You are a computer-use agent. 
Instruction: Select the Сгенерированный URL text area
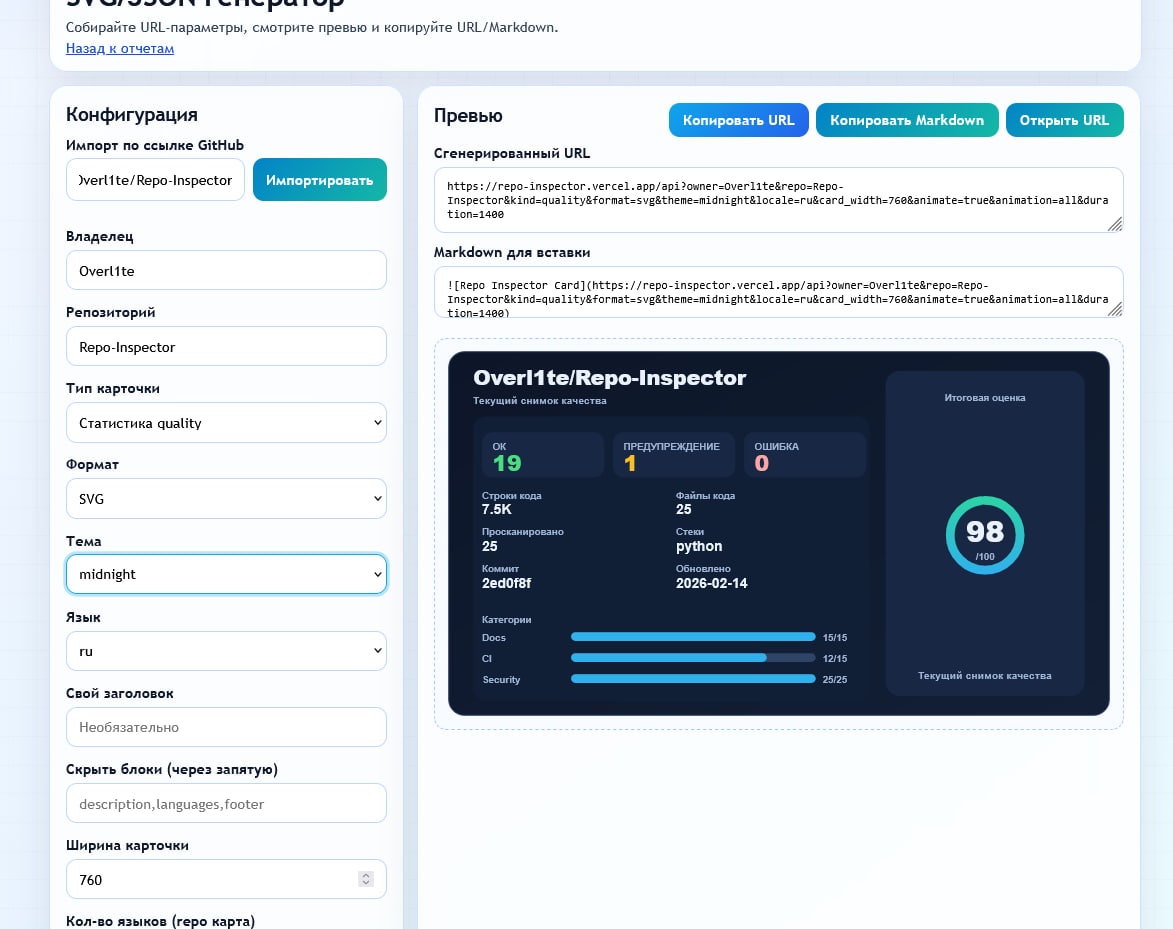pos(778,199)
